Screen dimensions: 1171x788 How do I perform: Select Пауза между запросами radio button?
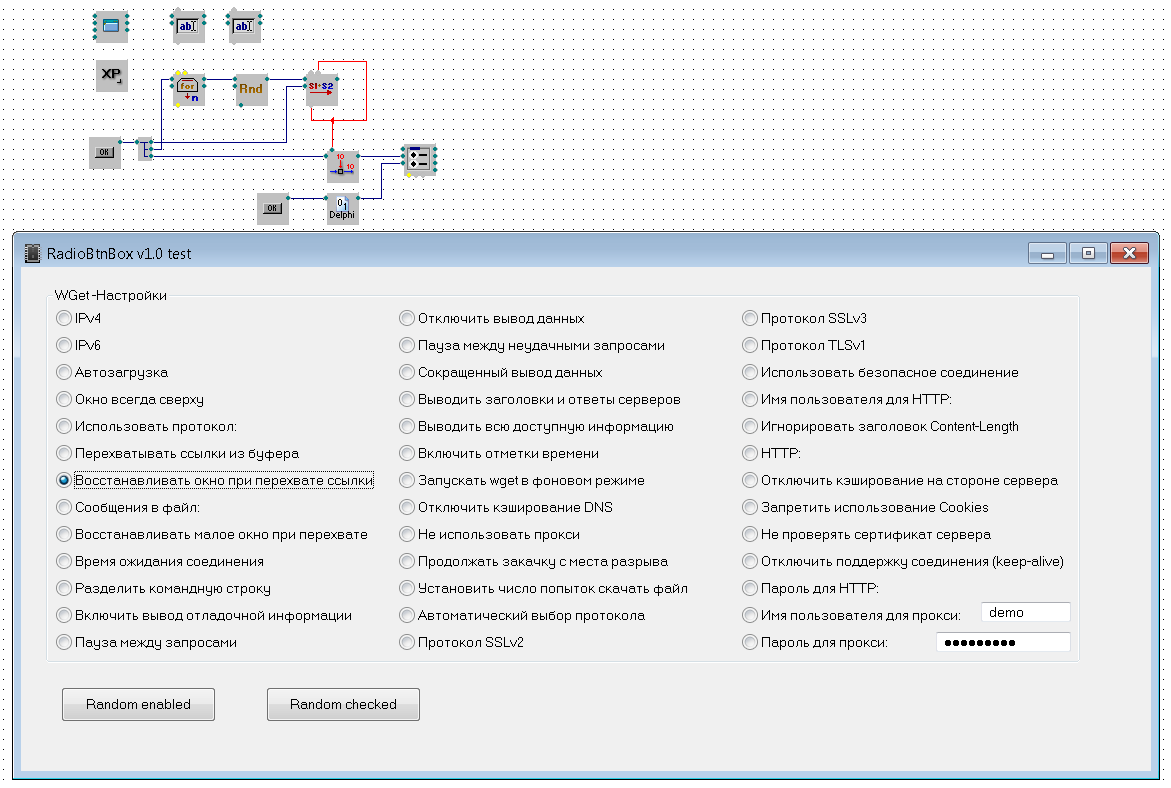146,642
